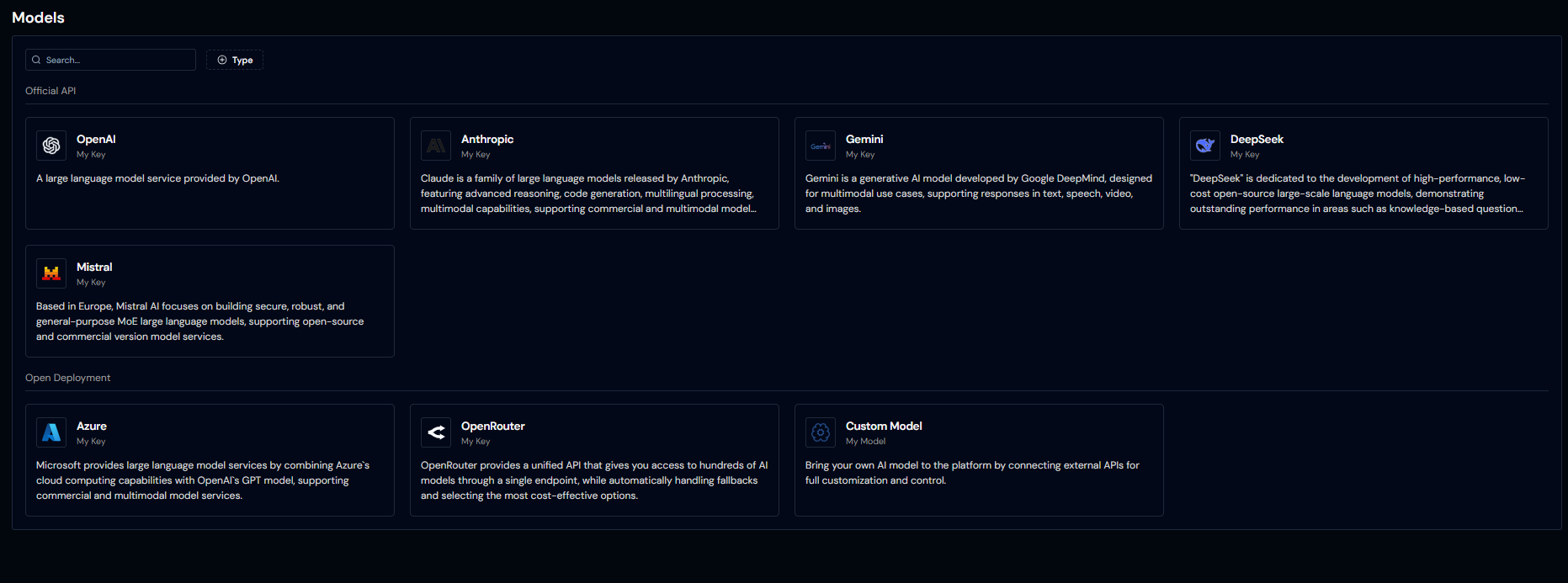The height and width of the screenshot is (583, 1568).
Task: Click the Gemini logo icon
Action: [x=821, y=146]
